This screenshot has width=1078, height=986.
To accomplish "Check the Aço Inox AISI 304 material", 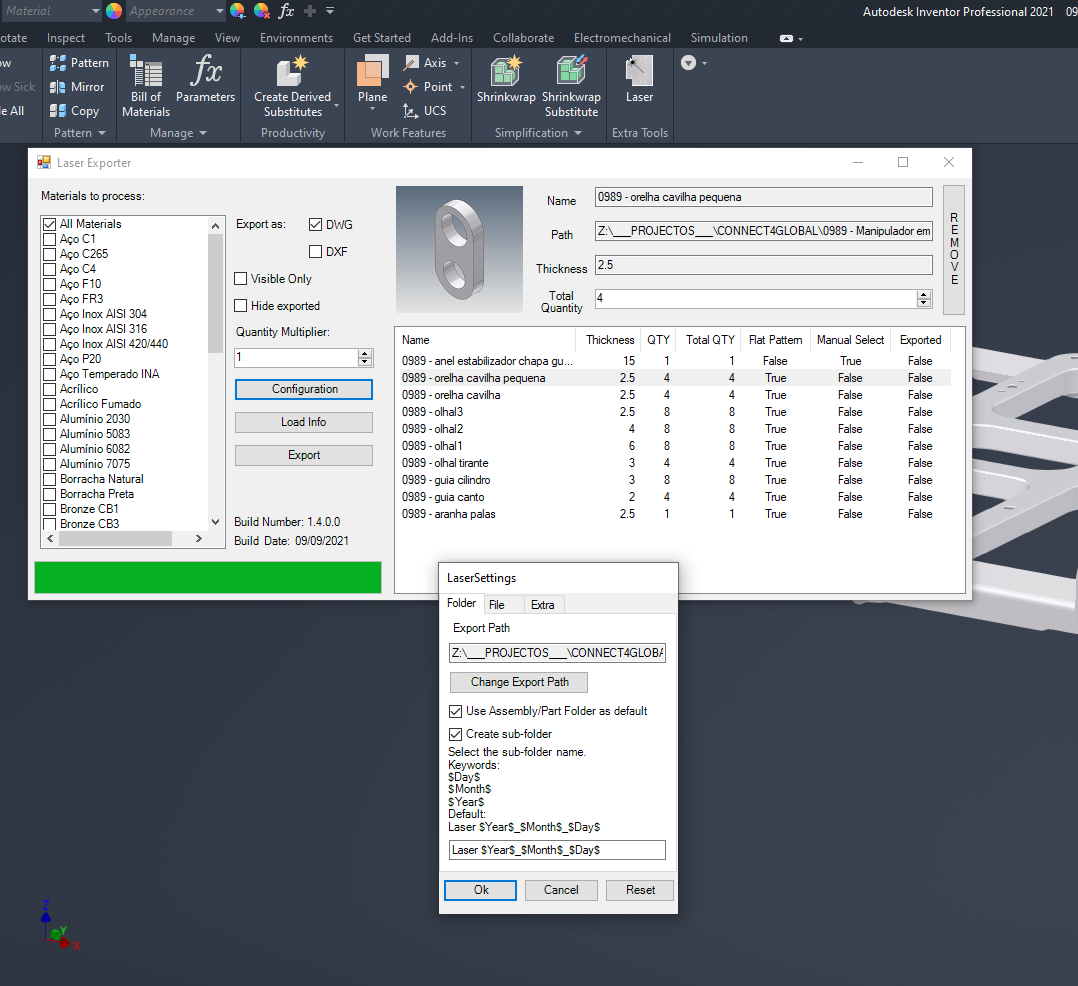I will [x=50, y=314].
